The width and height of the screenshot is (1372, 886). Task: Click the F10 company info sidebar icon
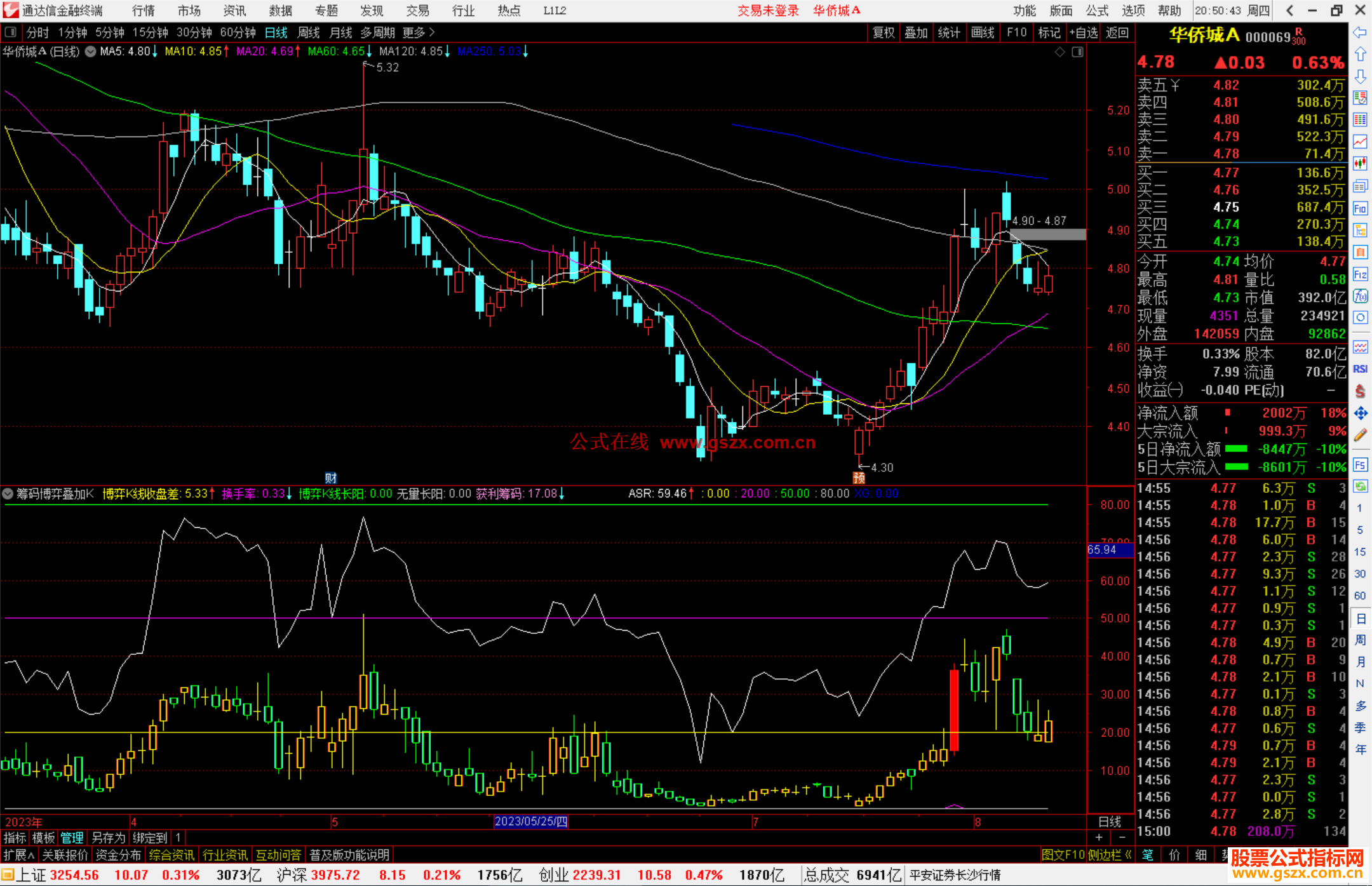tap(1360, 209)
